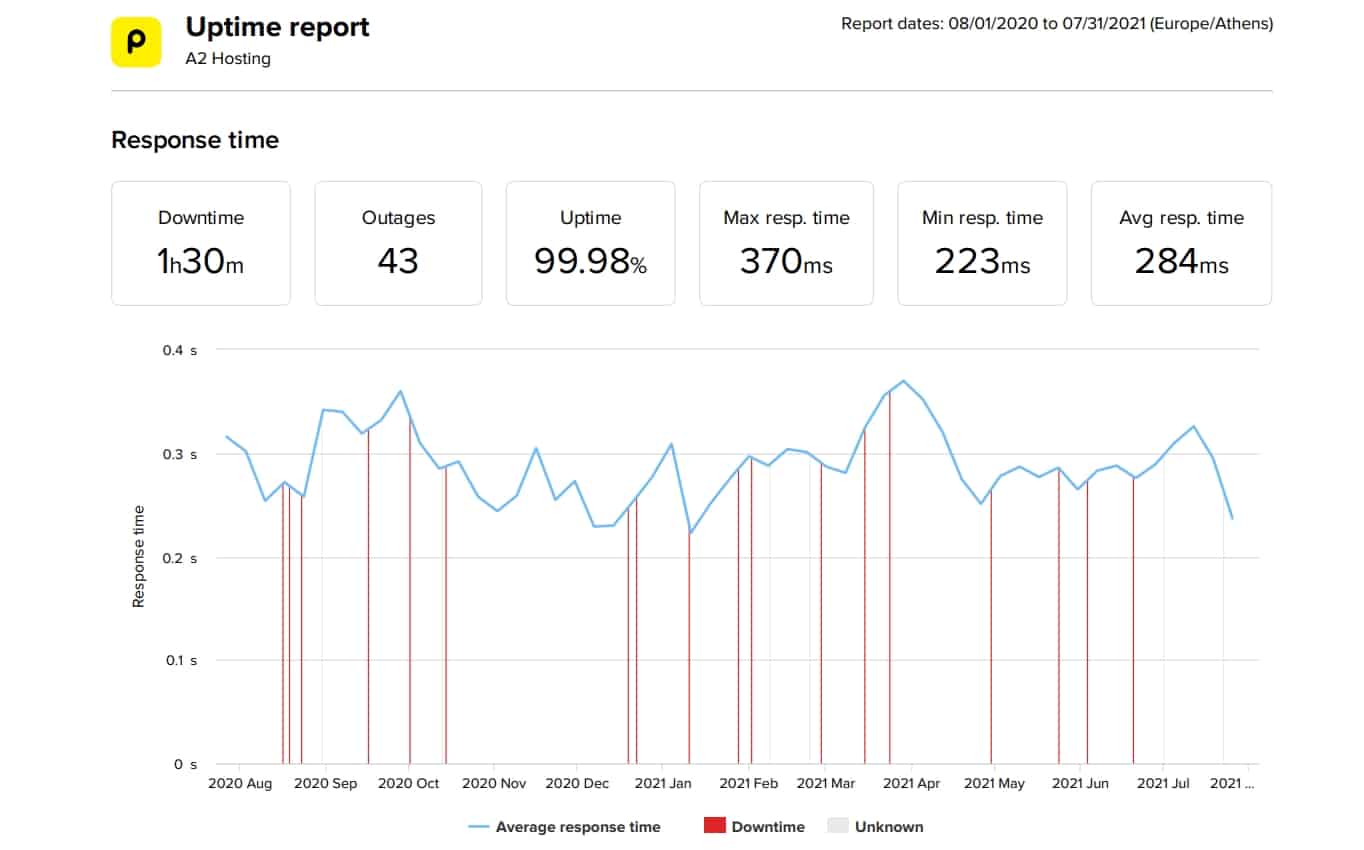Click the Min resp. time 223ms card
1364x850 pixels.
(x=982, y=243)
